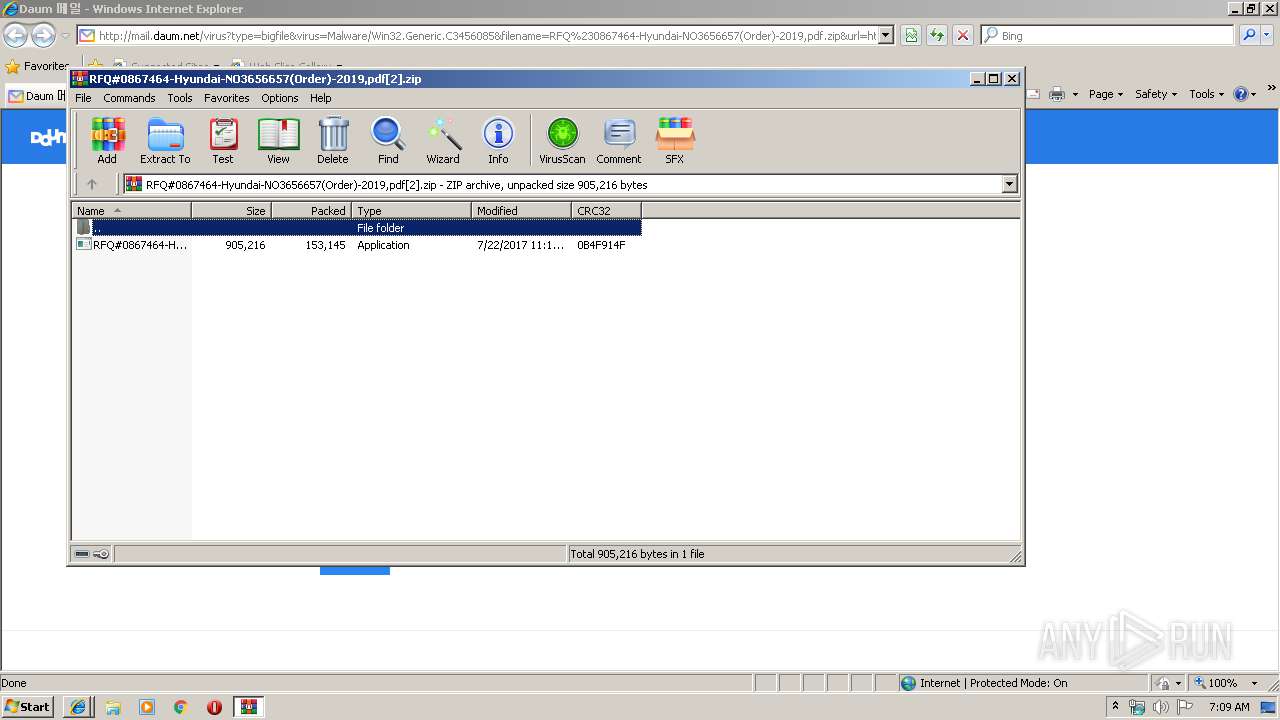Click the red Opera taskbar icon

click(214, 707)
